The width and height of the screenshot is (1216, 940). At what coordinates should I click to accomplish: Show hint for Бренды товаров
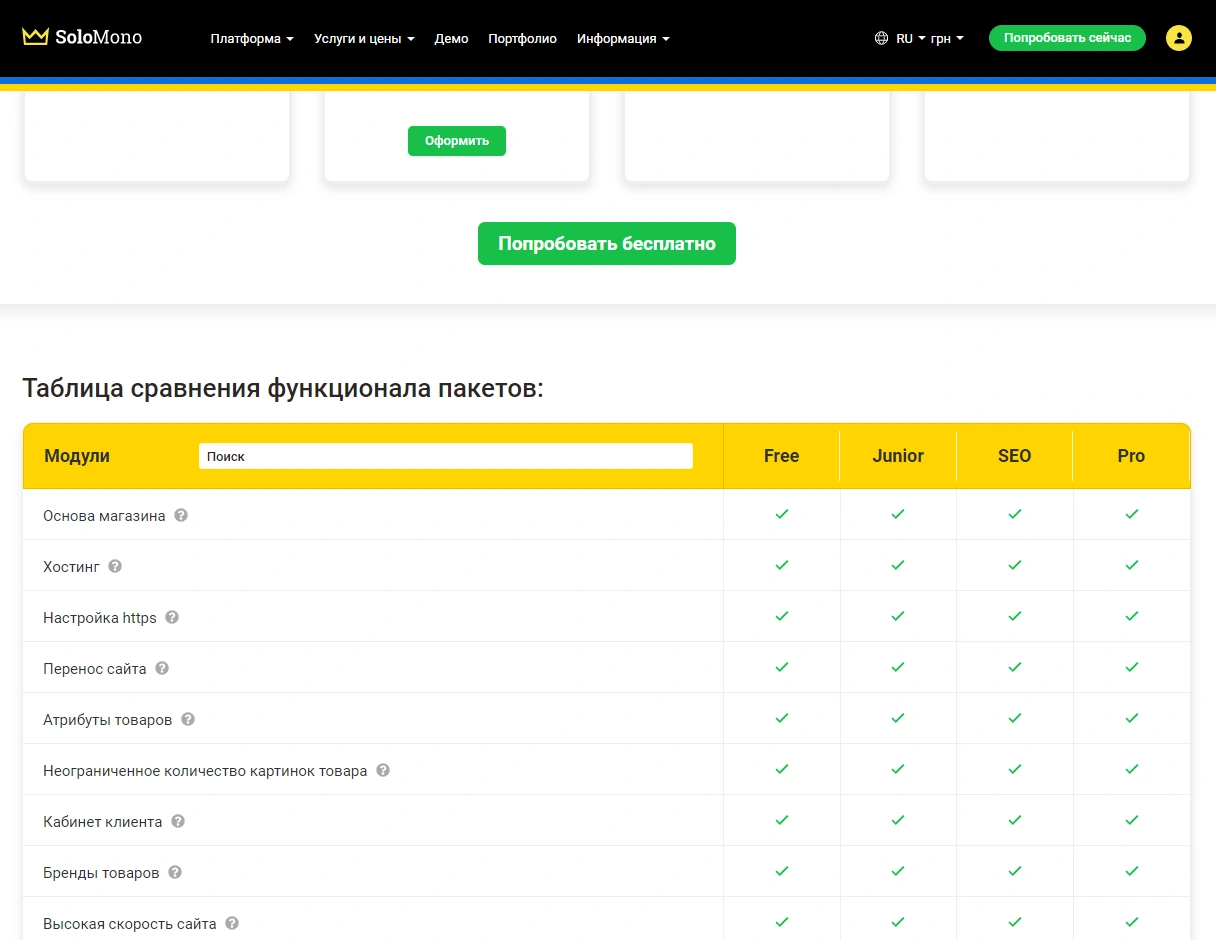(x=175, y=873)
